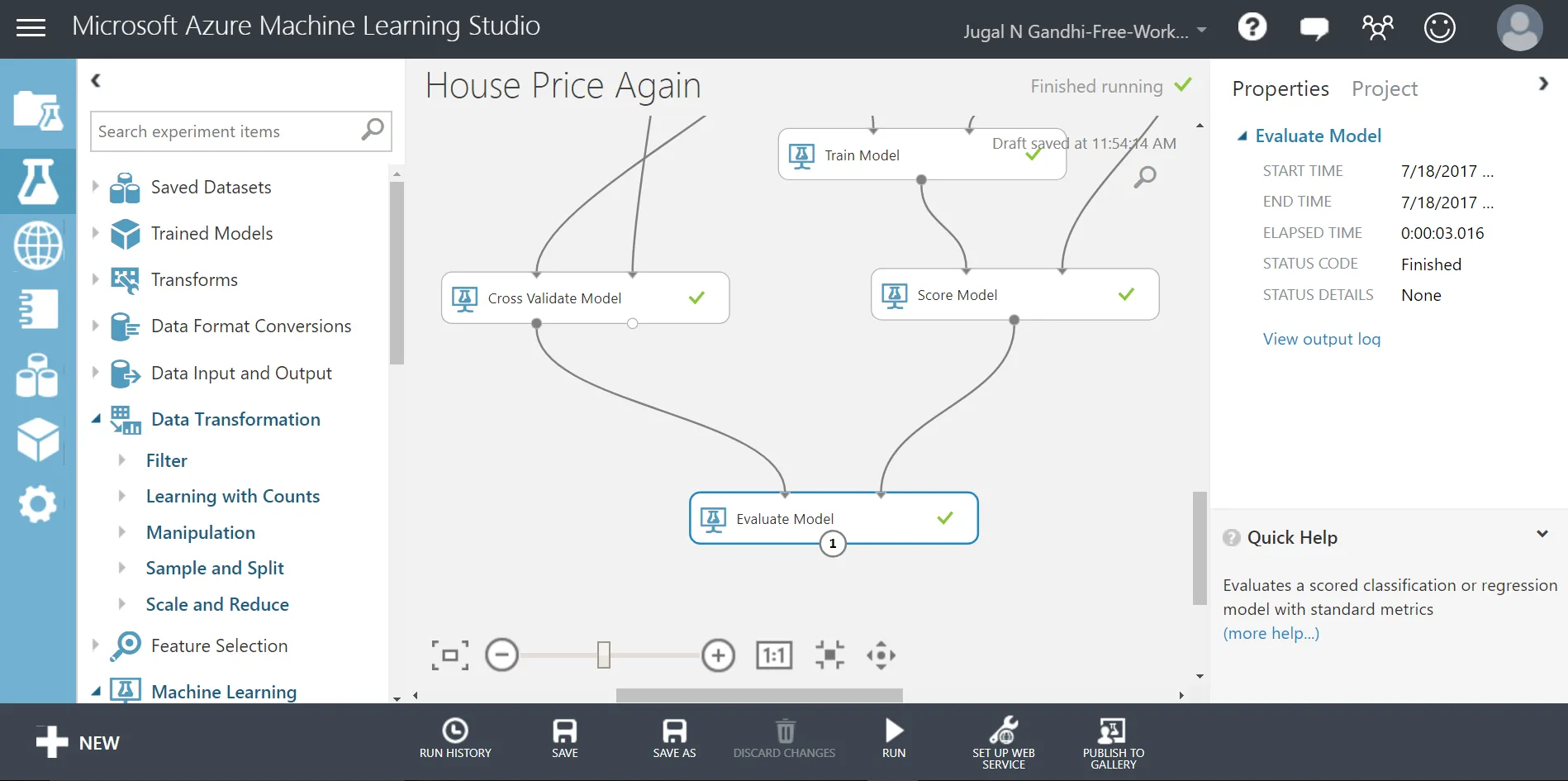
Task: Click the Save button in bottom toolbar
Action: click(565, 738)
